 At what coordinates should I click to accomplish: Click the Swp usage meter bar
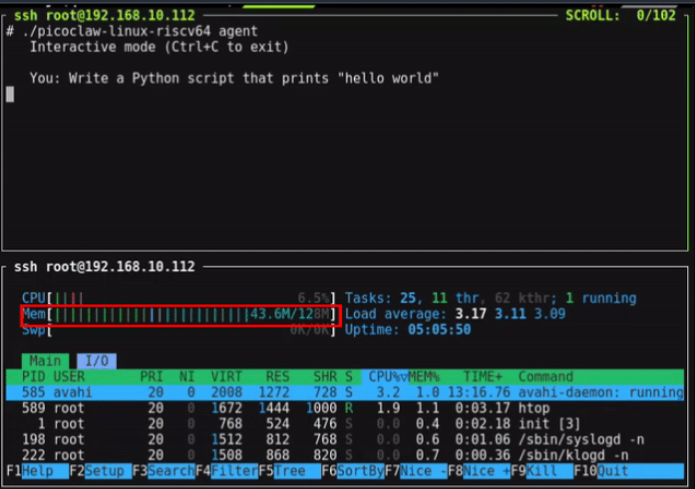click(179, 330)
